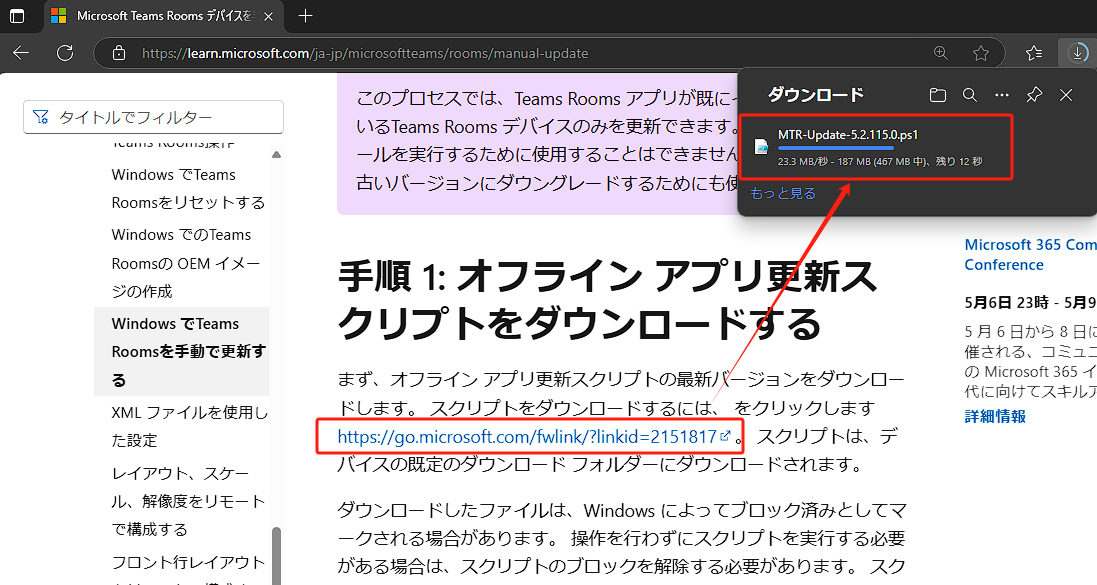Close the downloads panel
Screen dimensions: 1097x585
point(1066,95)
